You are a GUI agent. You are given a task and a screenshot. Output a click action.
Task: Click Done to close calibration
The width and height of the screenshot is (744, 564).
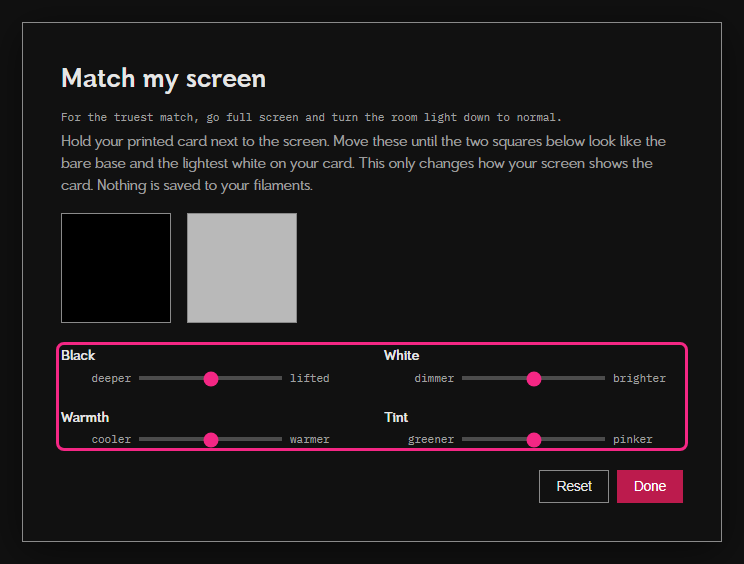coord(650,486)
